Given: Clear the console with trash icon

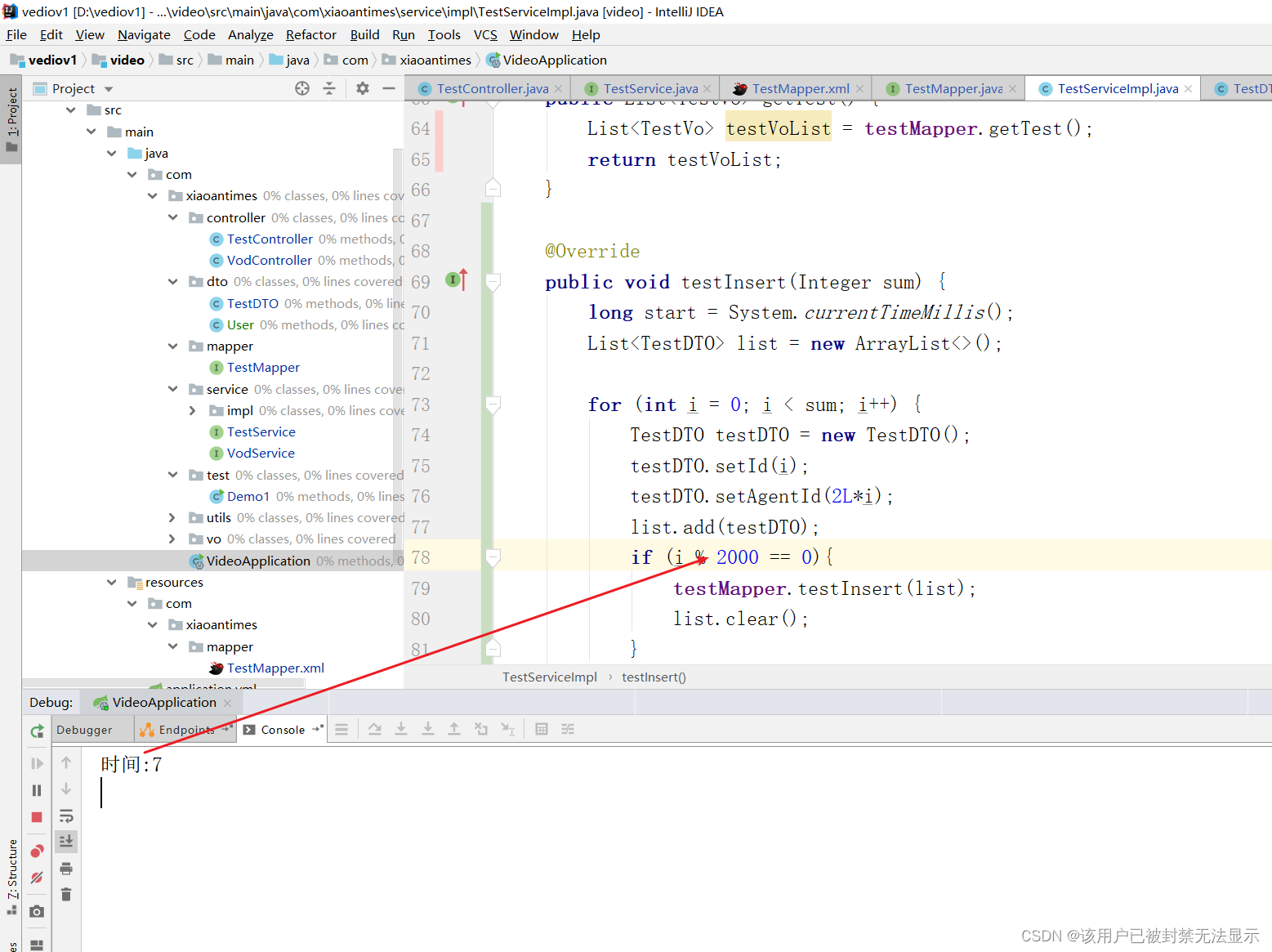Looking at the screenshot, I should (66, 894).
